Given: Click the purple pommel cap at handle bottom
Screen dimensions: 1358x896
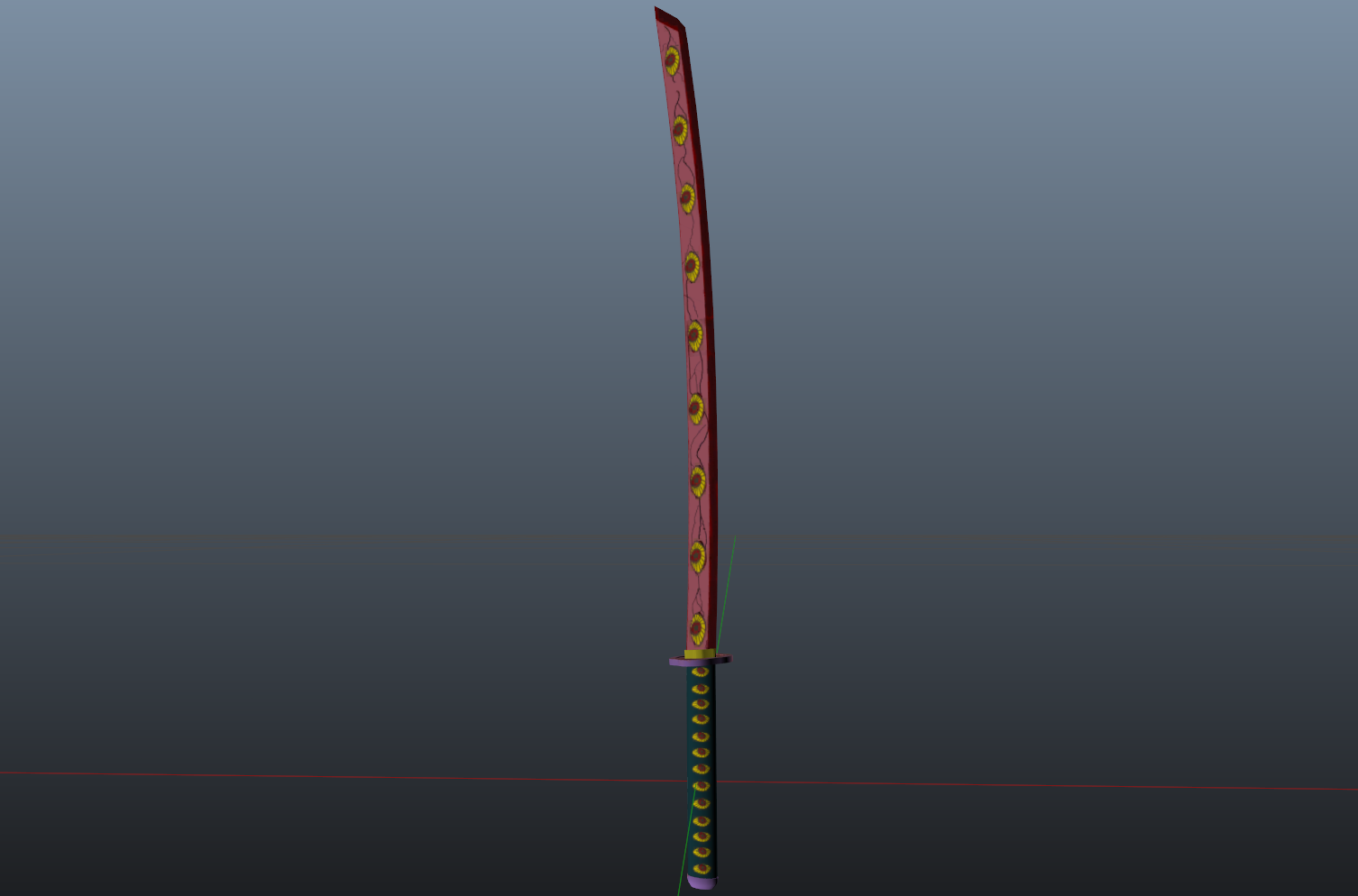Looking at the screenshot, I should point(702,882).
